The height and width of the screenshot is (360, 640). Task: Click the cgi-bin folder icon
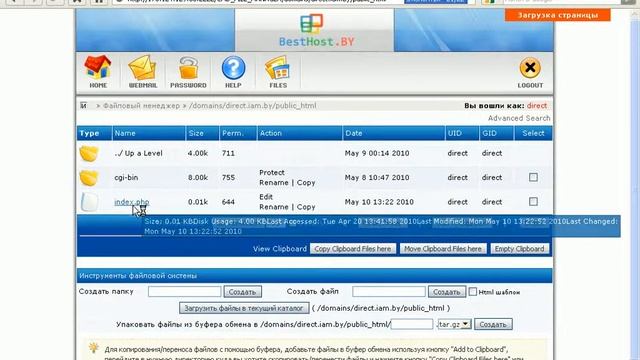click(x=89, y=178)
